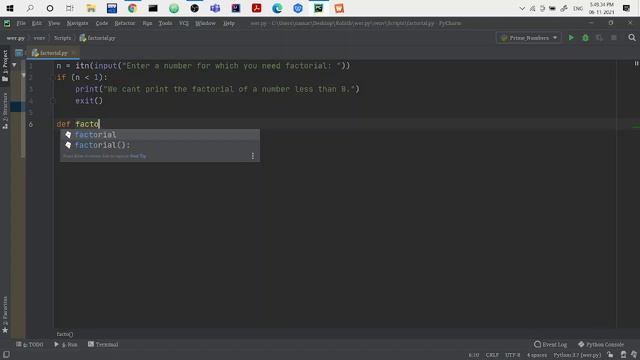The width and height of the screenshot is (640, 360).
Task: Collapse the project tree arrow in the Project panel
Action: coord(14,65)
